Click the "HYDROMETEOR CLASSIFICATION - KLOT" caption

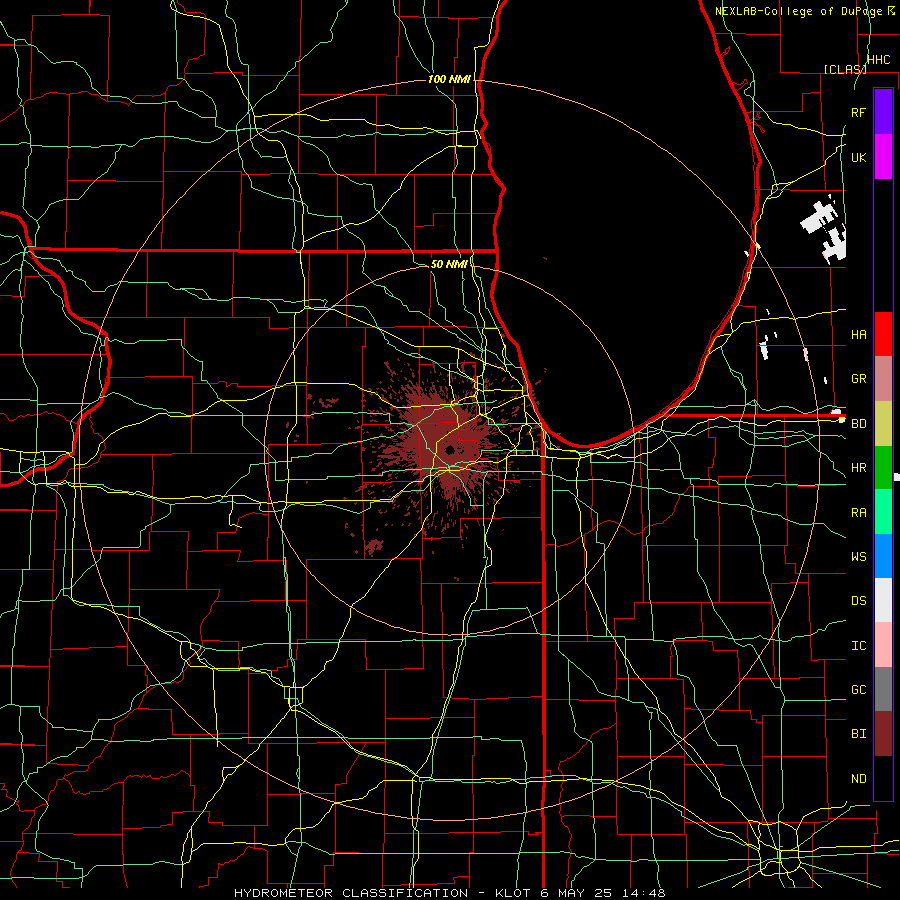pyautogui.click(x=384, y=893)
